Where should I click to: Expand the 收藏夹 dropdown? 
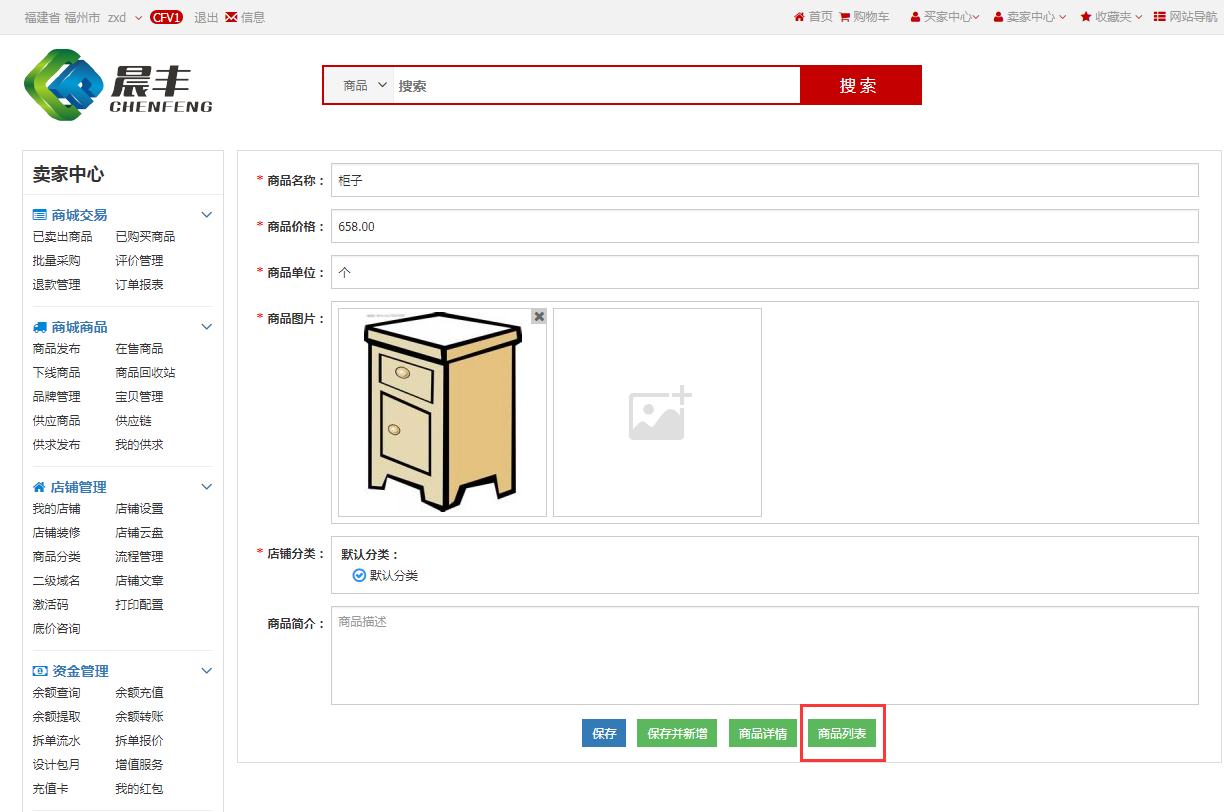(1119, 17)
